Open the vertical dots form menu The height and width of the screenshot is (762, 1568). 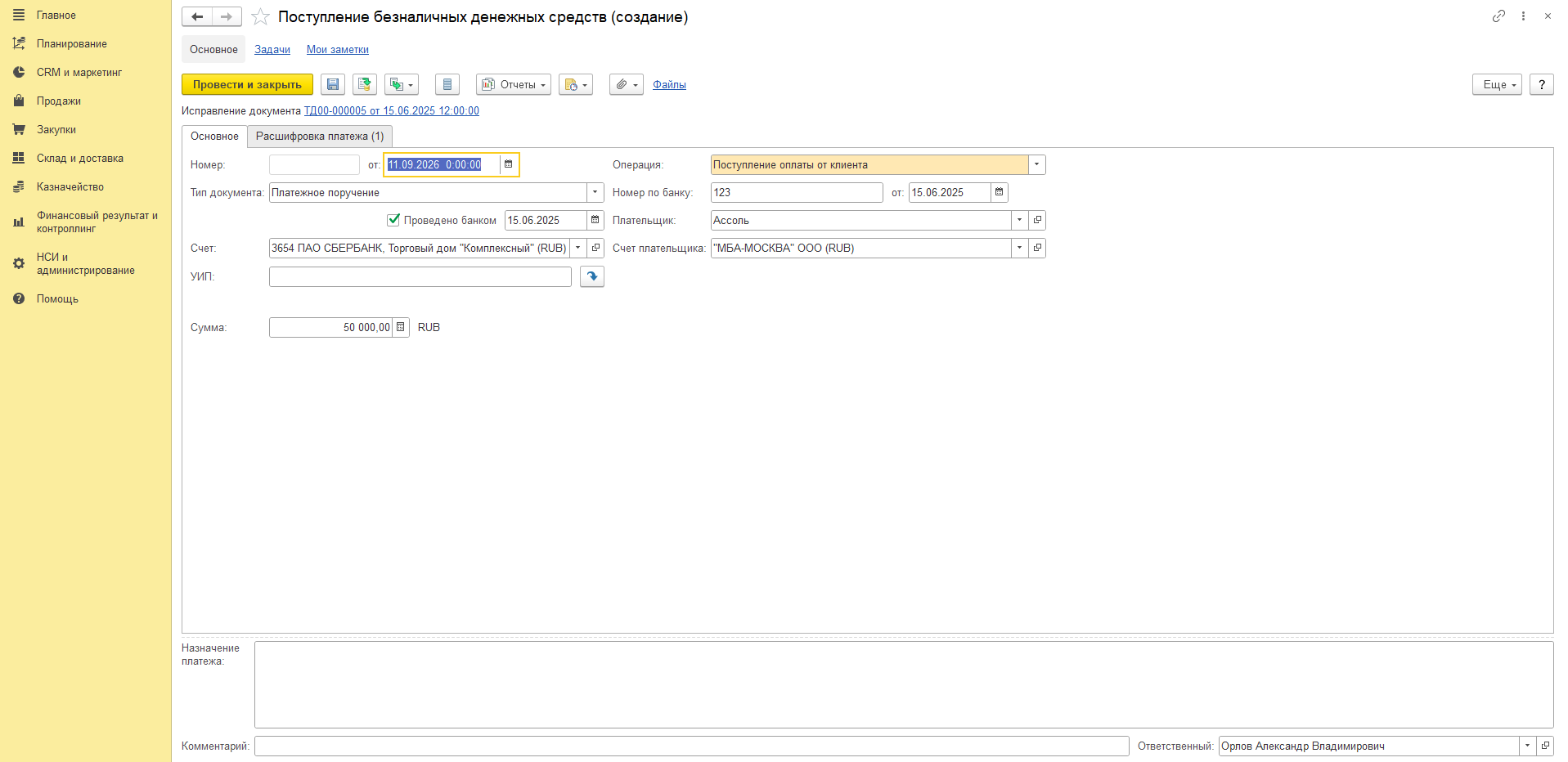tap(1523, 16)
